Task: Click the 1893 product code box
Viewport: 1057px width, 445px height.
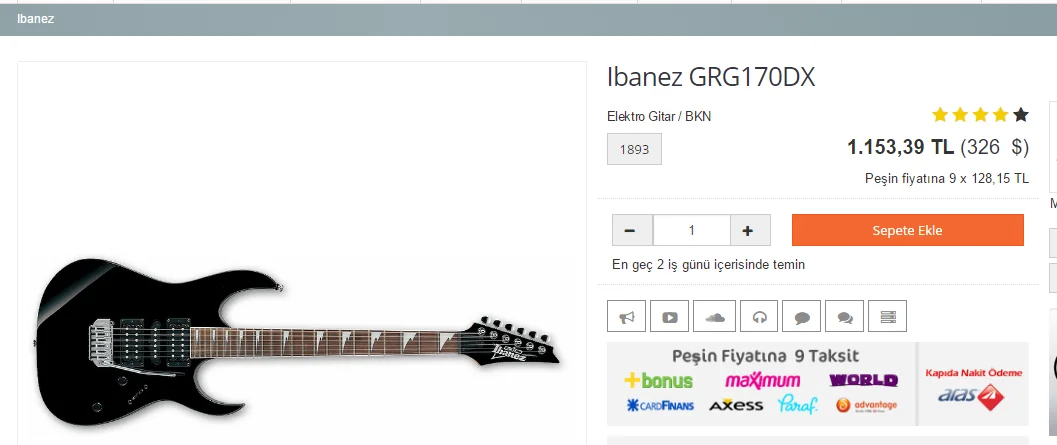Action: pyautogui.click(x=634, y=149)
